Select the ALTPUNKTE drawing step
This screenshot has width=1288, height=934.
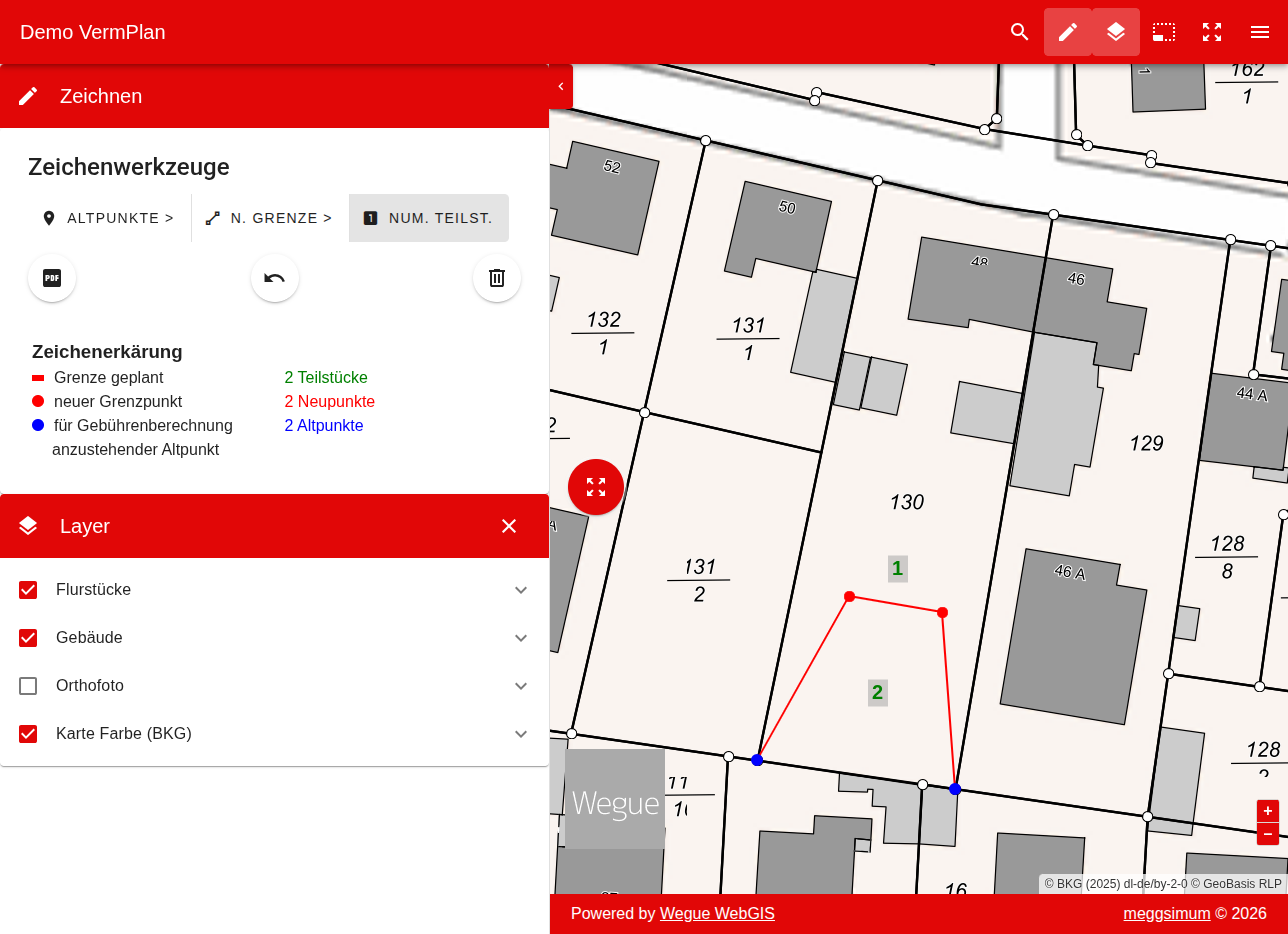point(108,218)
